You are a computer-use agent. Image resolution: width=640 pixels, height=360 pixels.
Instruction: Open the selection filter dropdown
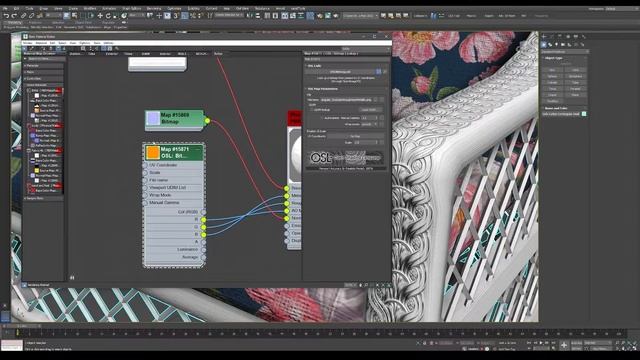pyautogui.click(x=53, y=16)
